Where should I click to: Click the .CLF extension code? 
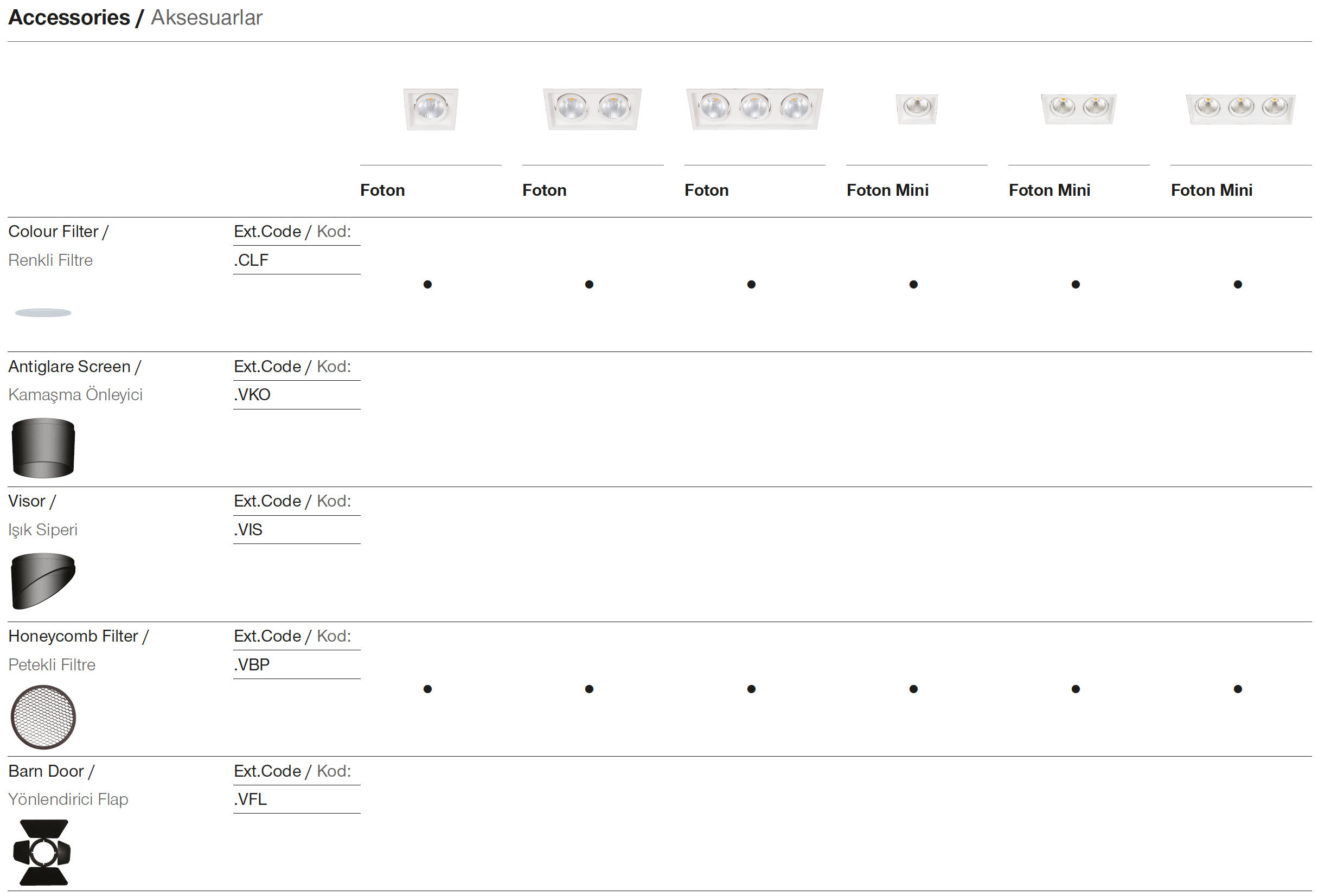click(x=251, y=260)
